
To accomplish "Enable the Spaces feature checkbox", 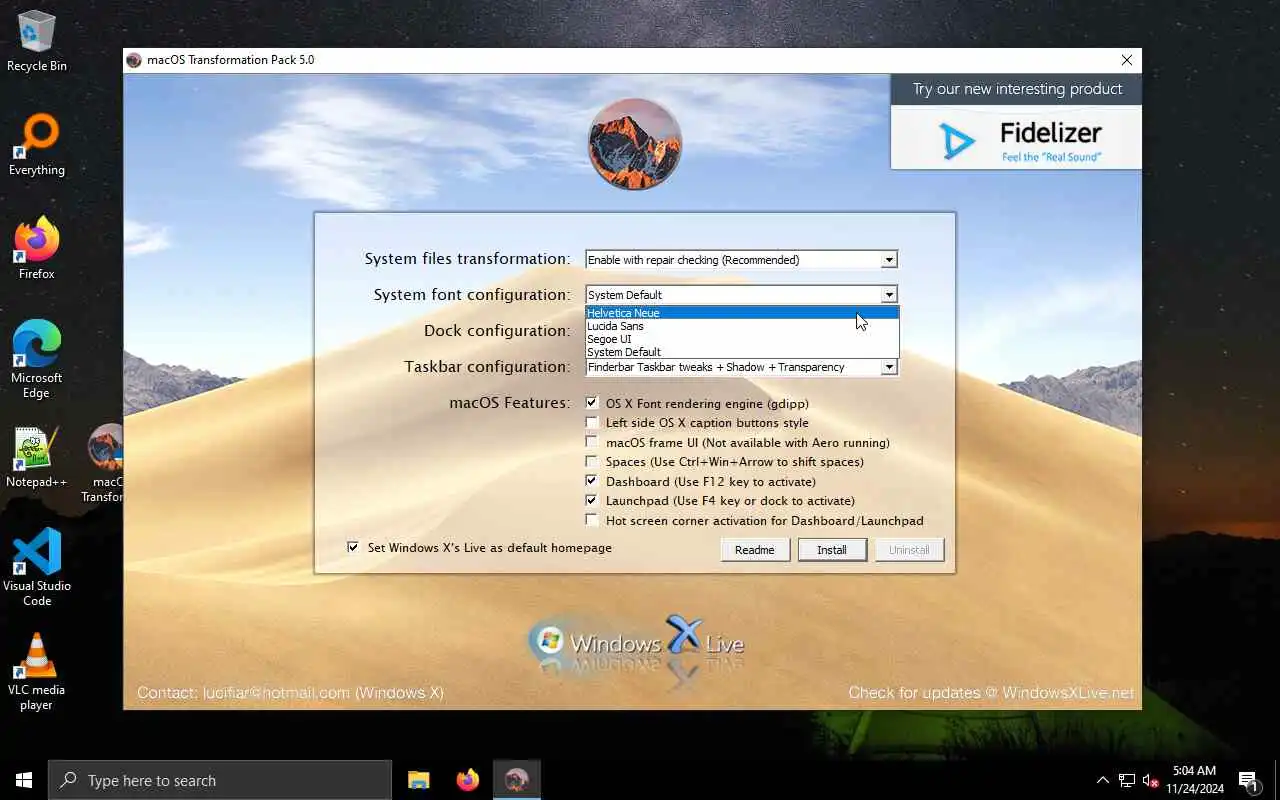I will 592,461.
